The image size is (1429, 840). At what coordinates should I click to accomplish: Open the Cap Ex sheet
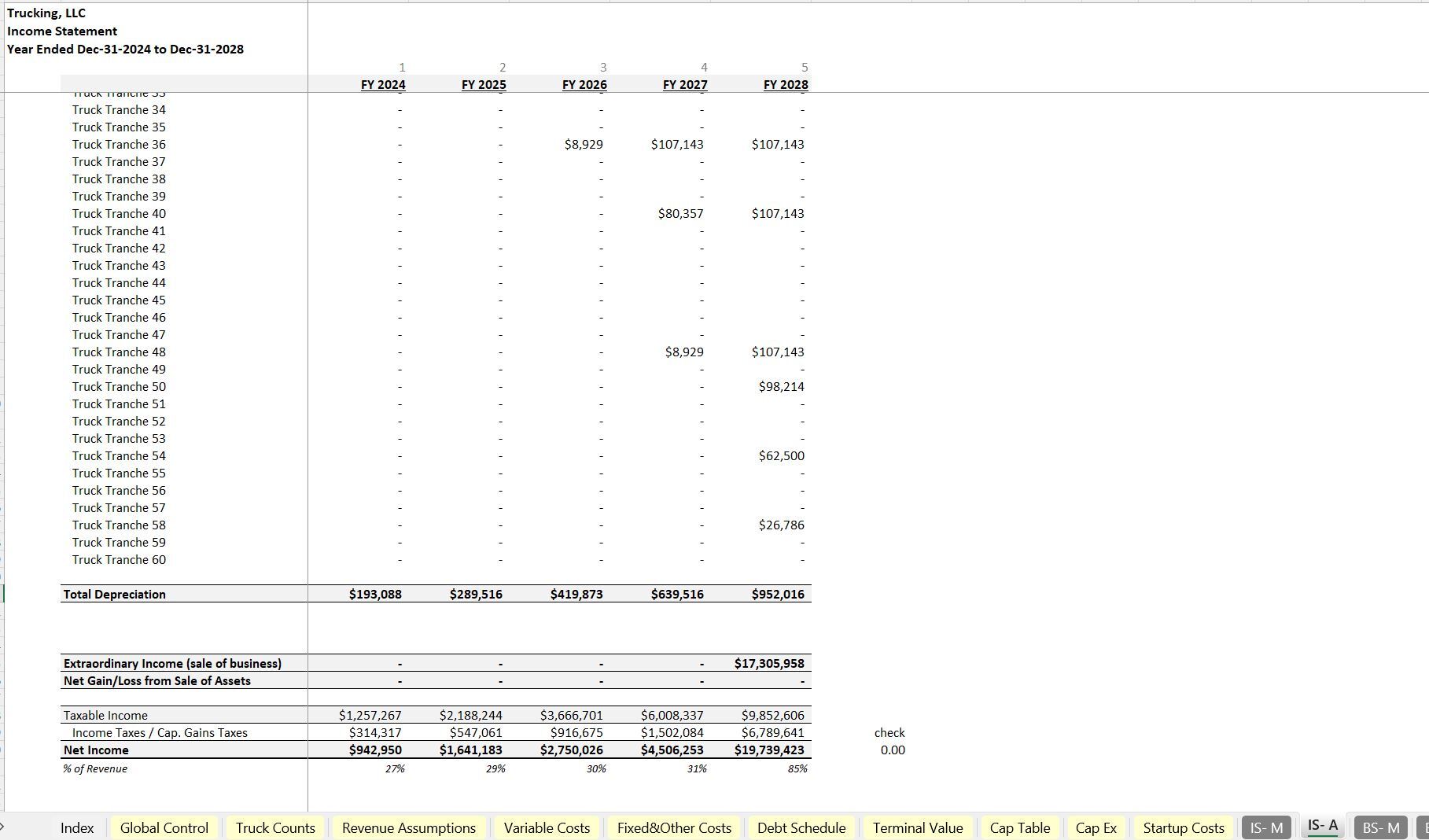tap(1096, 827)
